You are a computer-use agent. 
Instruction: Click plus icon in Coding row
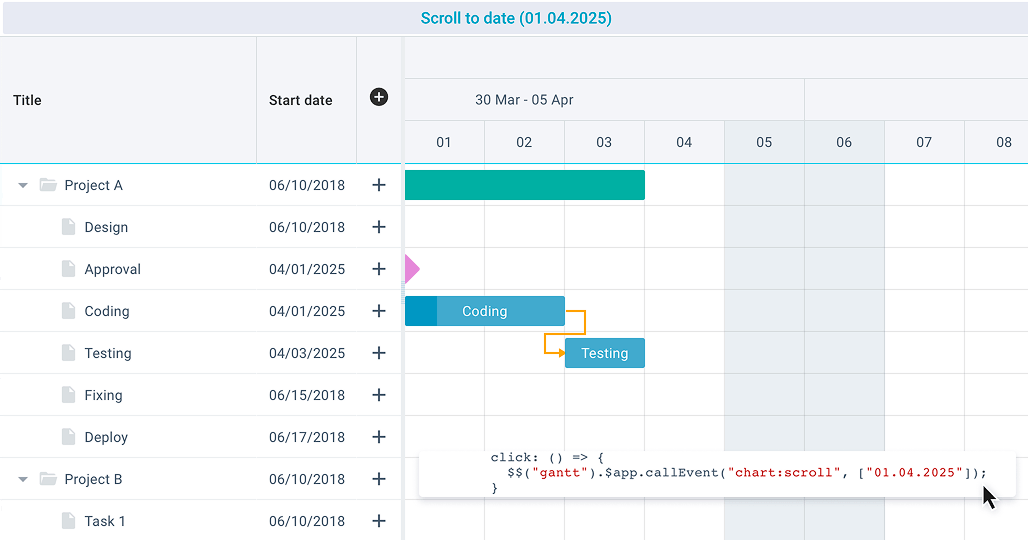tap(379, 311)
